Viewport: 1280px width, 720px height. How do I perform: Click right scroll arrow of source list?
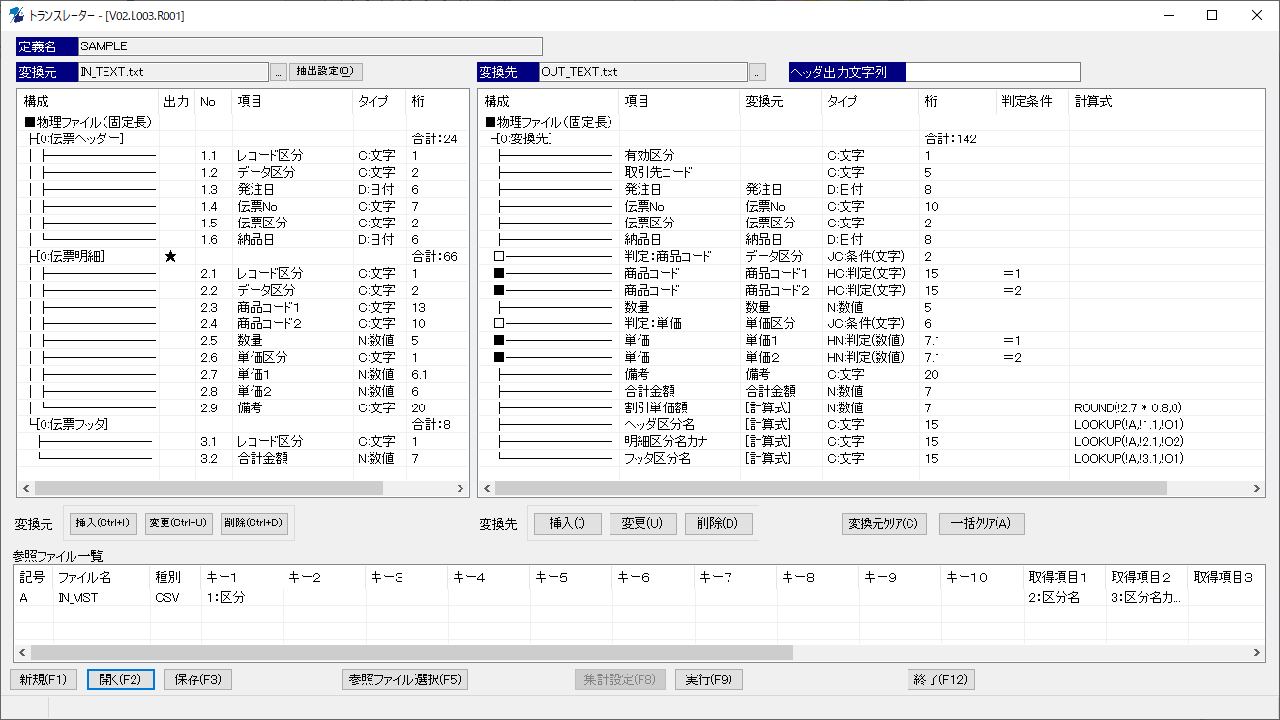coord(460,488)
